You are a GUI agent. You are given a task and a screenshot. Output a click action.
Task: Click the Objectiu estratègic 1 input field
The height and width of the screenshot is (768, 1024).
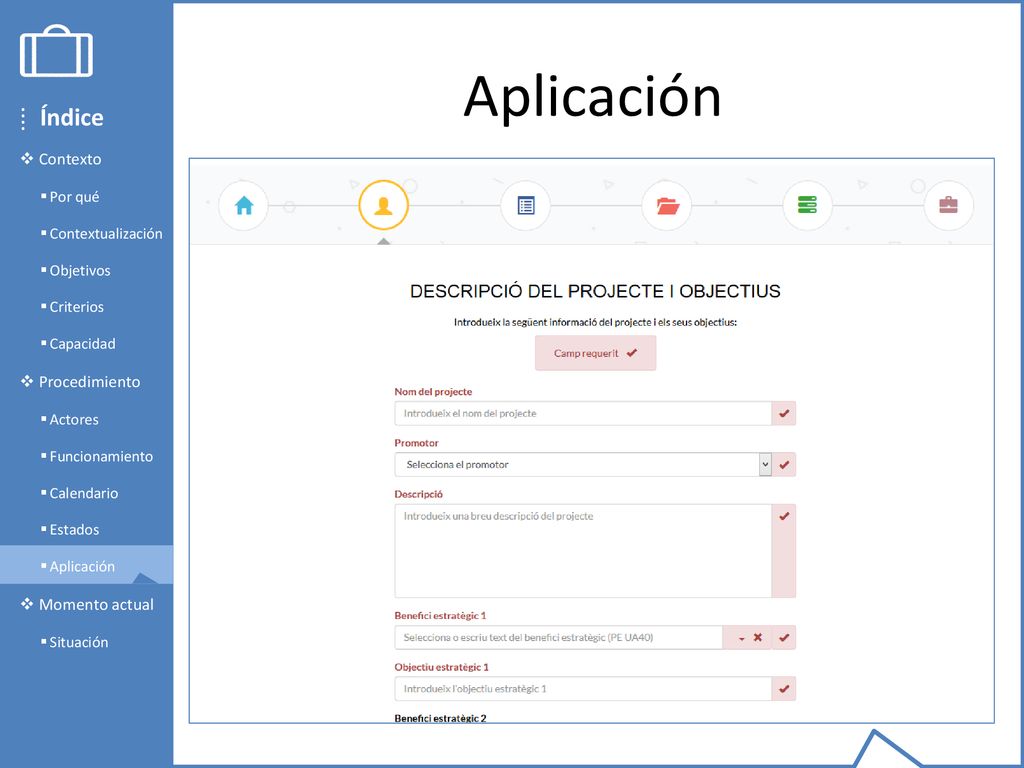583,689
